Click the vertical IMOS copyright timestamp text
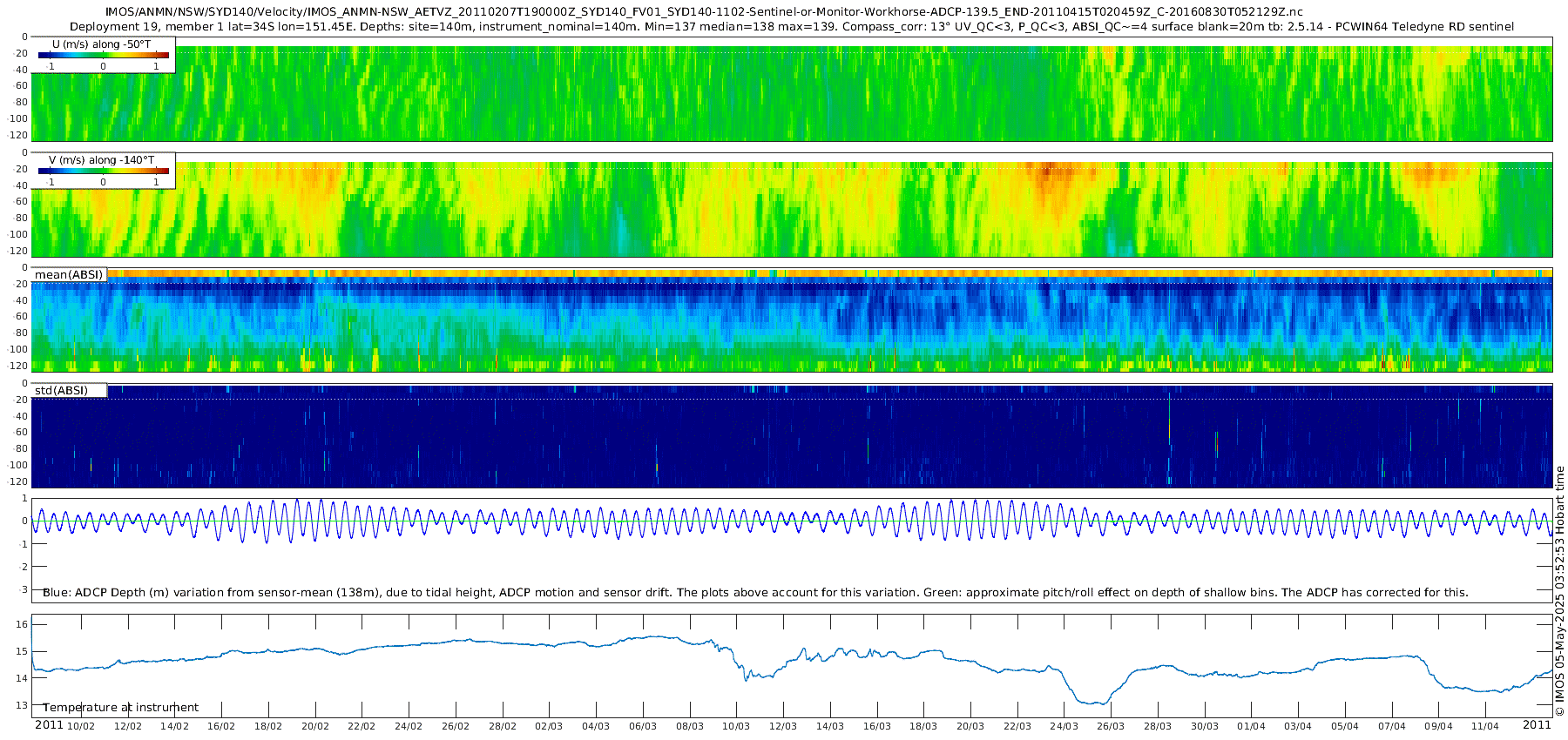The height and width of the screenshot is (740, 1568). (1560, 592)
